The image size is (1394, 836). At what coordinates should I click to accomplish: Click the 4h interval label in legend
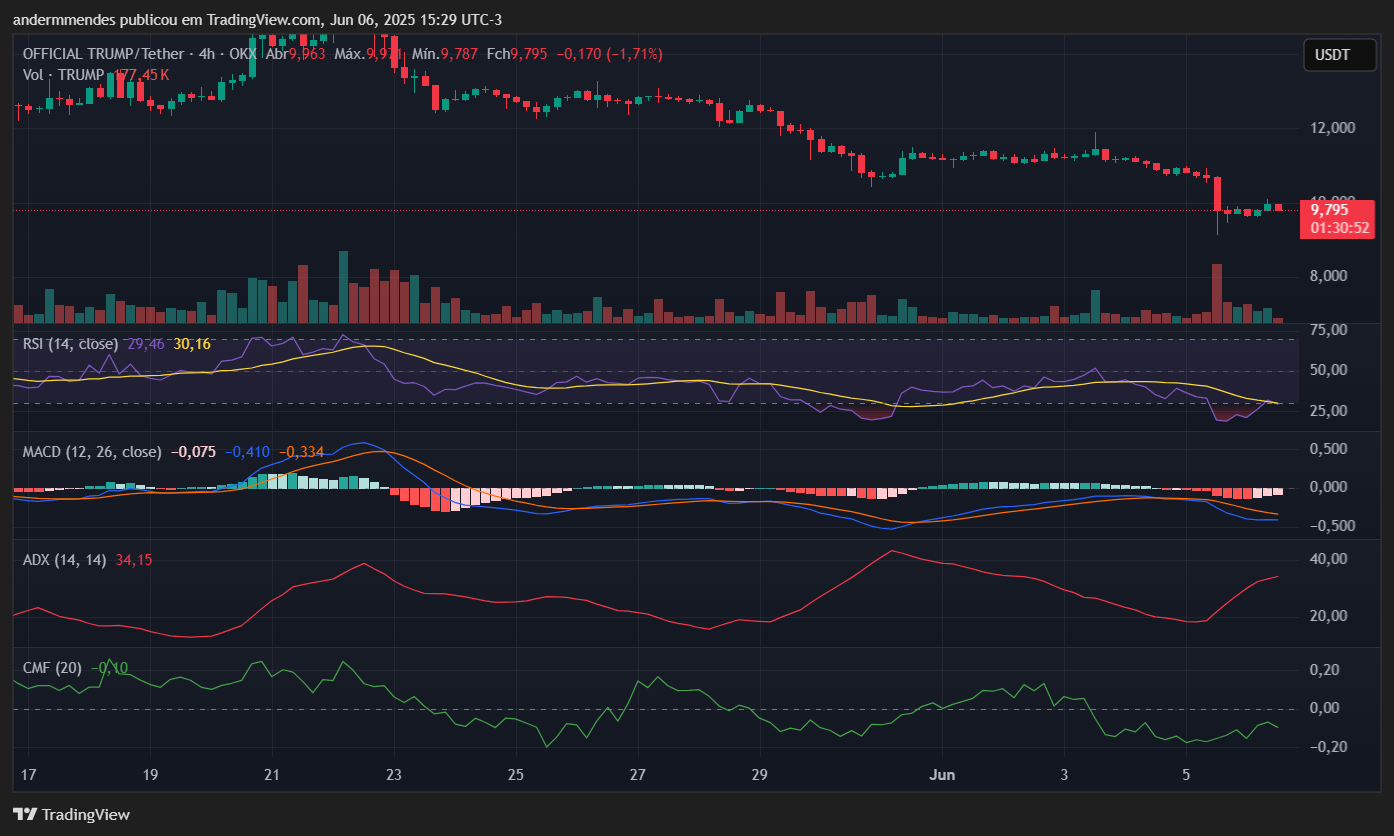point(207,54)
